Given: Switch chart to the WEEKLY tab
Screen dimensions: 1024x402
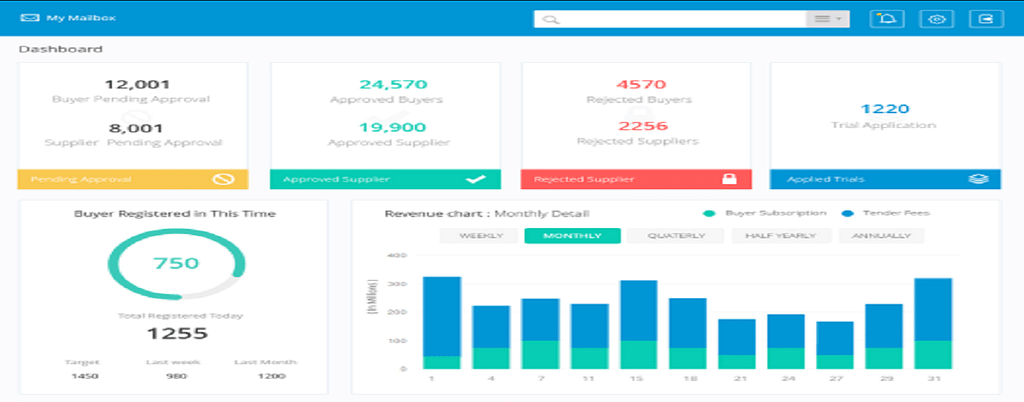Looking at the screenshot, I should click(x=479, y=236).
